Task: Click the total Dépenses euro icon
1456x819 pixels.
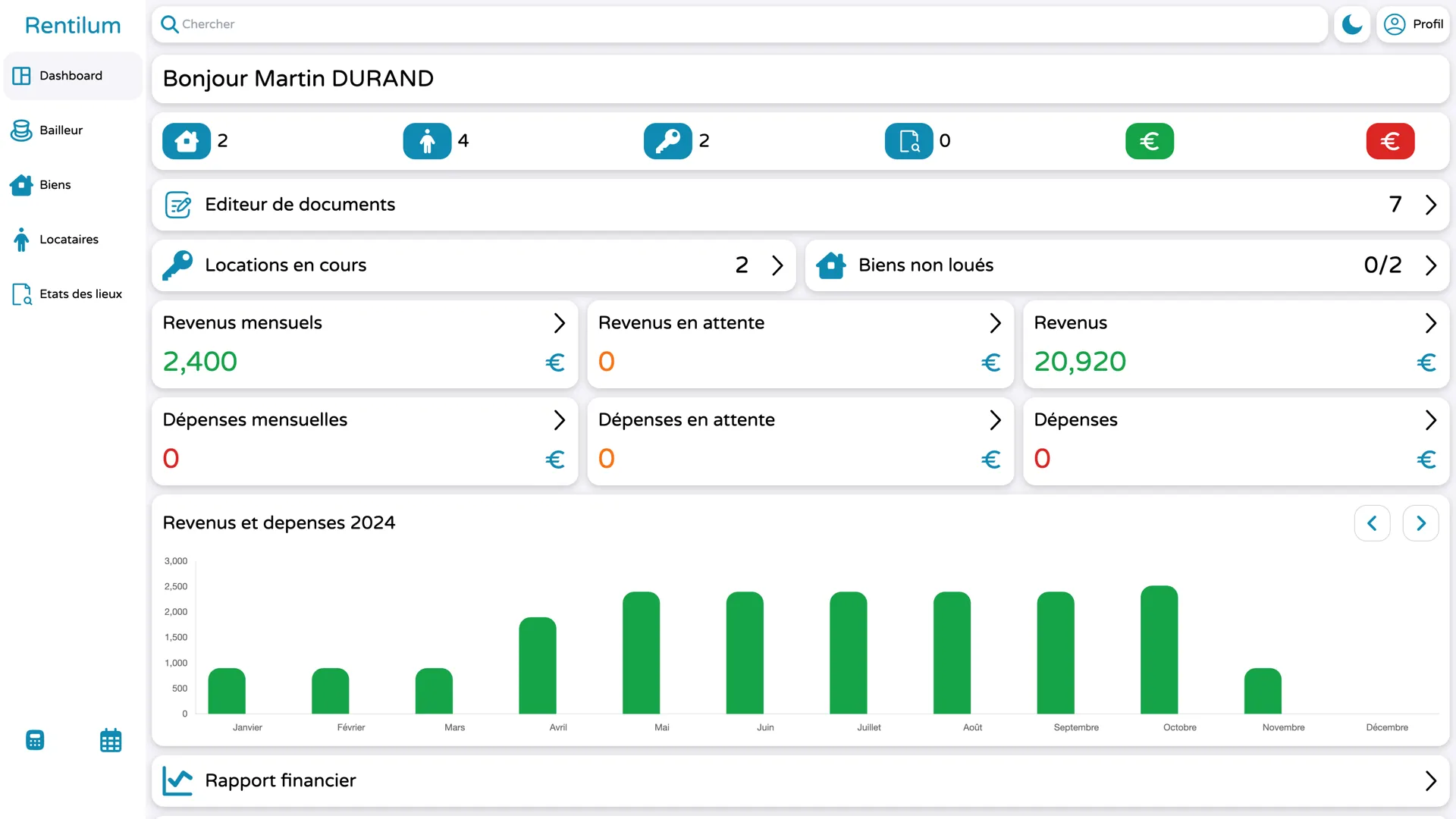Action: [1426, 460]
